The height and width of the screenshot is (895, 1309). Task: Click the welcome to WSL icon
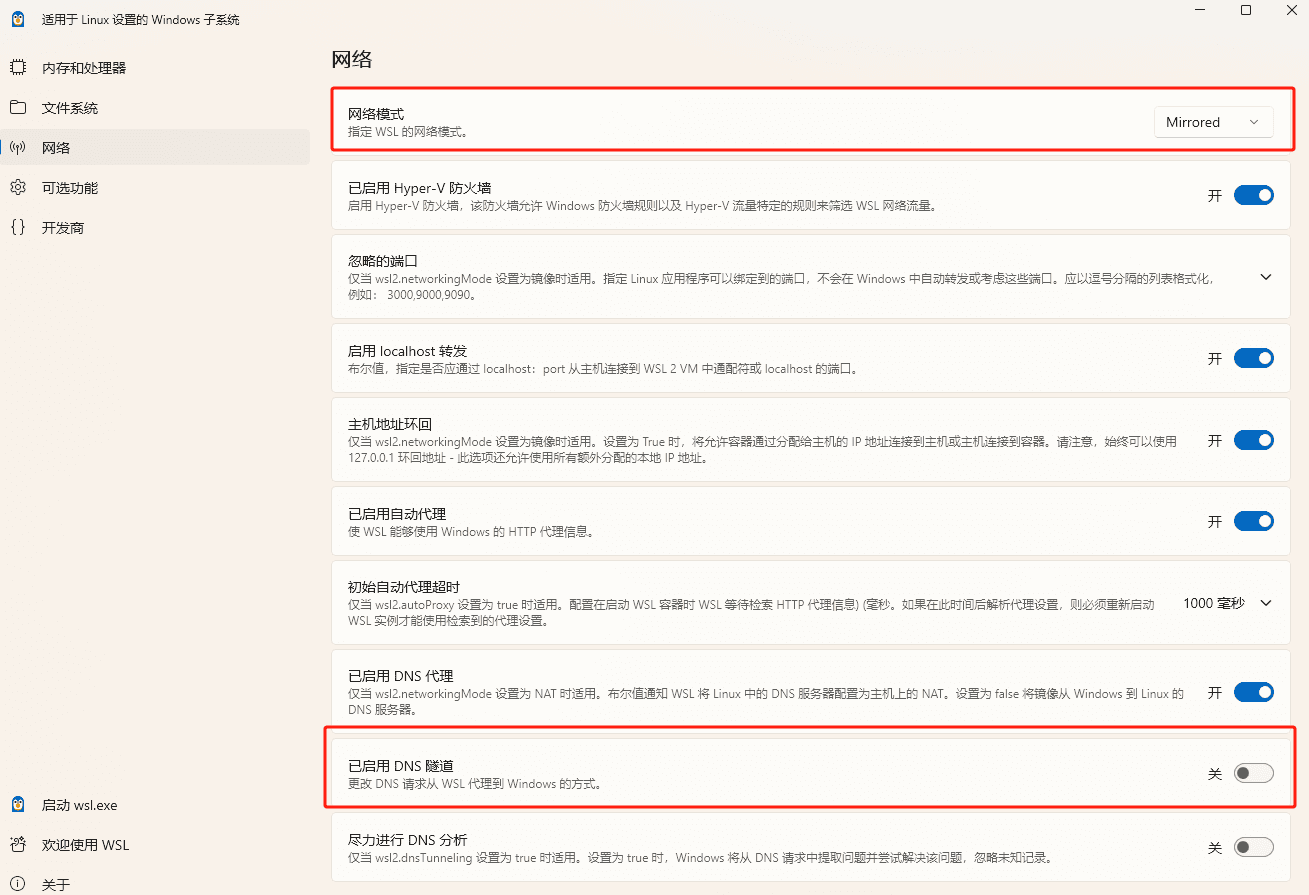[x=17, y=845]
